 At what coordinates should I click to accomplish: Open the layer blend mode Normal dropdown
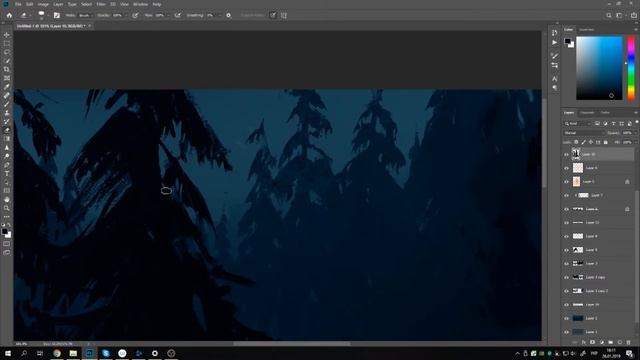tap(583, 133)
